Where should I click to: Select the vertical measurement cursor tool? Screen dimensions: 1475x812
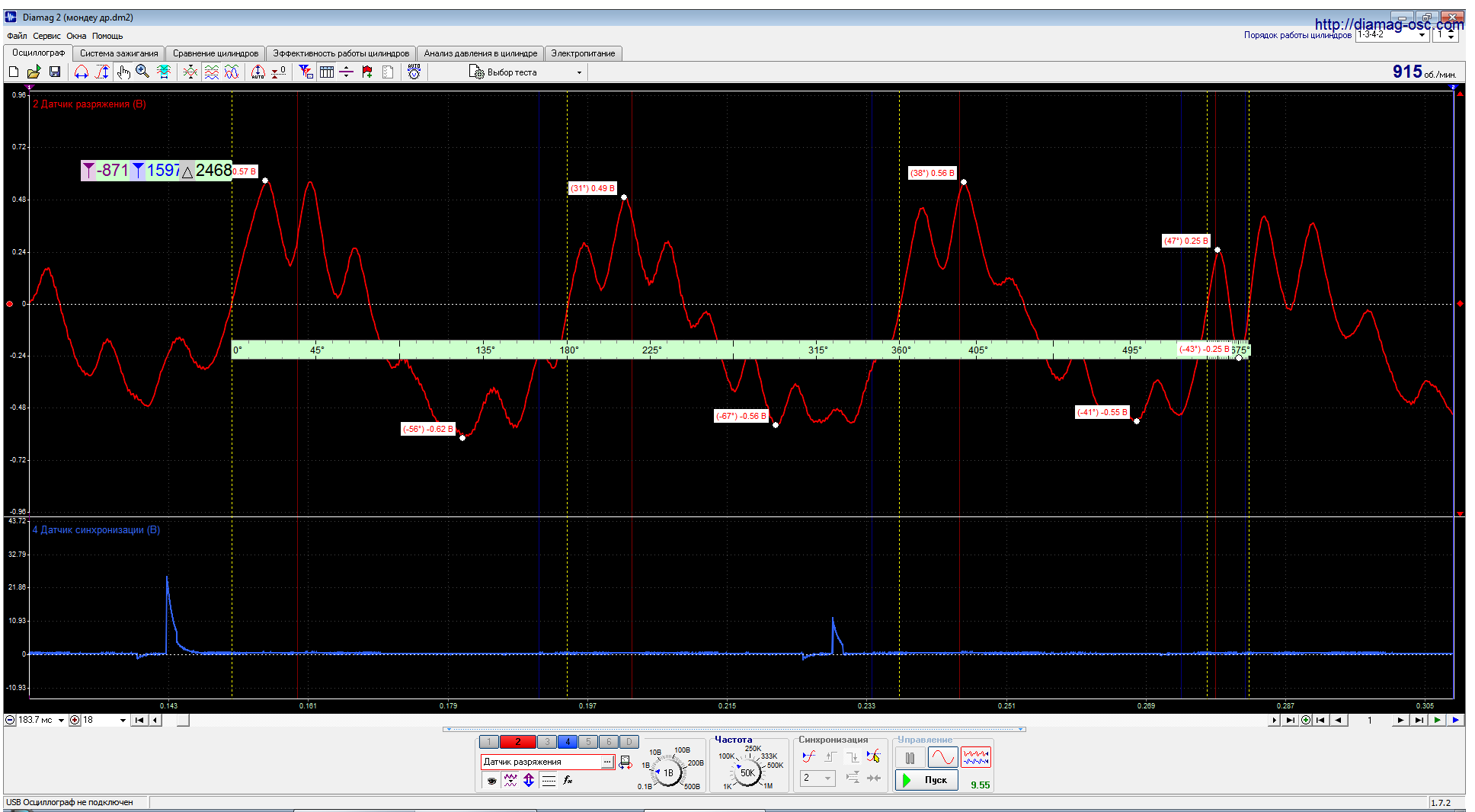102,72
